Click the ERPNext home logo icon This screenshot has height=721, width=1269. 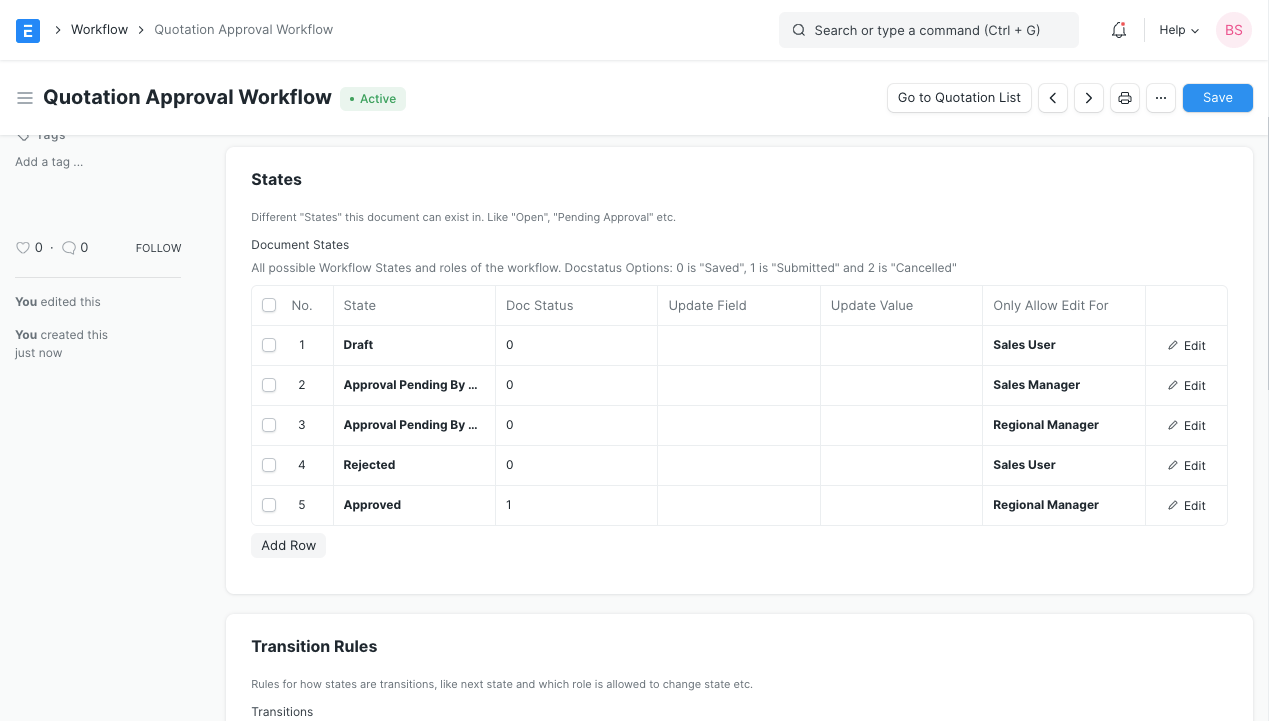click(x=28, y=30)
